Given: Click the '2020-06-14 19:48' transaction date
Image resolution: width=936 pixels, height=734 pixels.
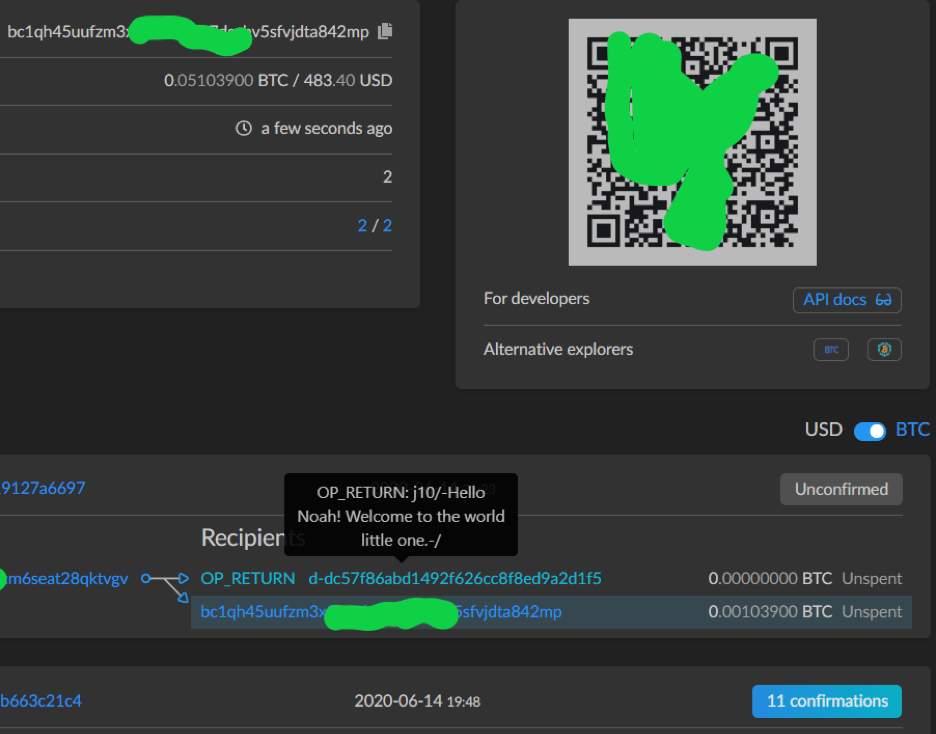Looking at the screenshot, I should coord(417,701).
